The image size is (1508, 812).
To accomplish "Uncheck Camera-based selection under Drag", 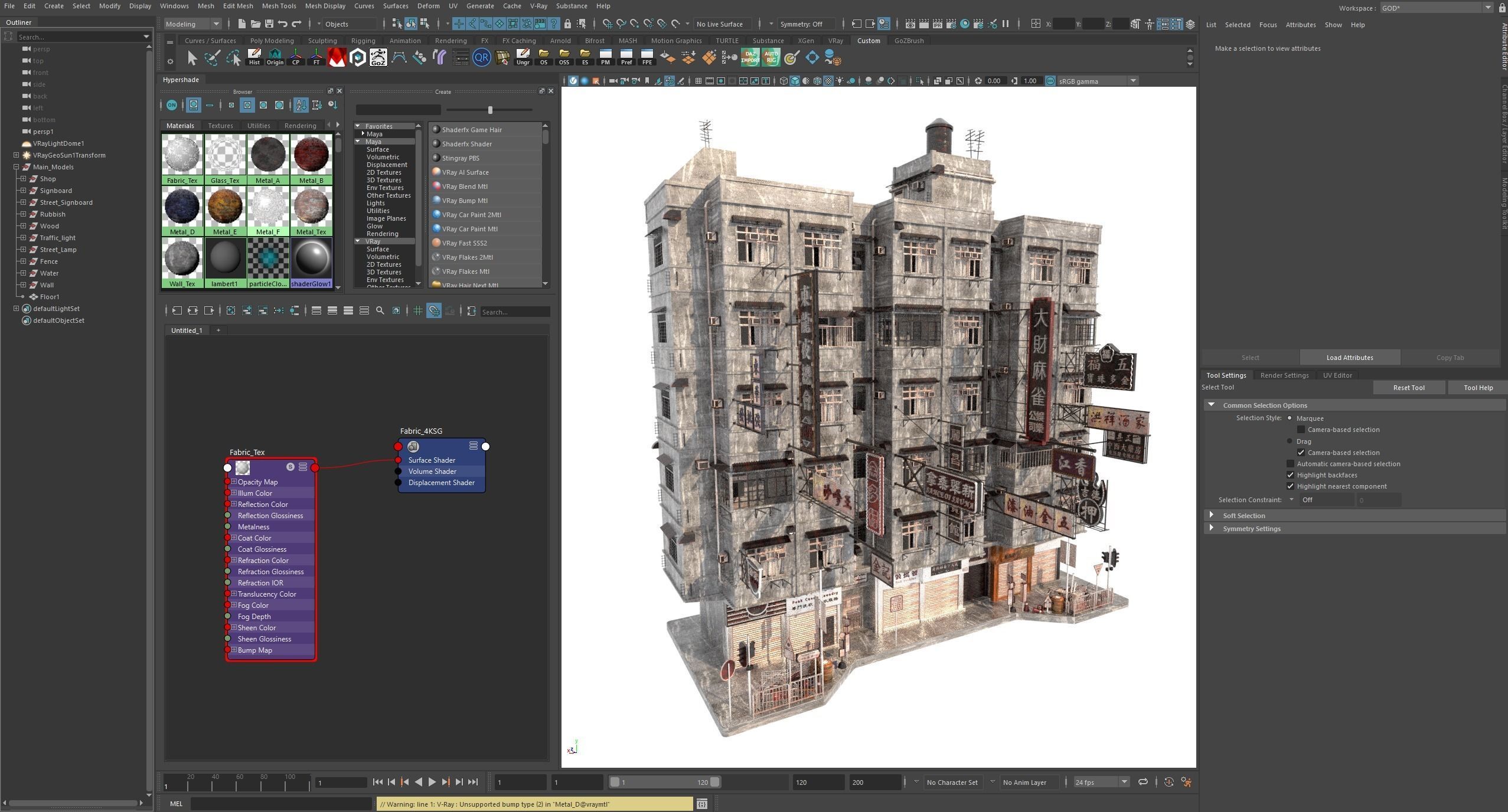I will 1301,453.
